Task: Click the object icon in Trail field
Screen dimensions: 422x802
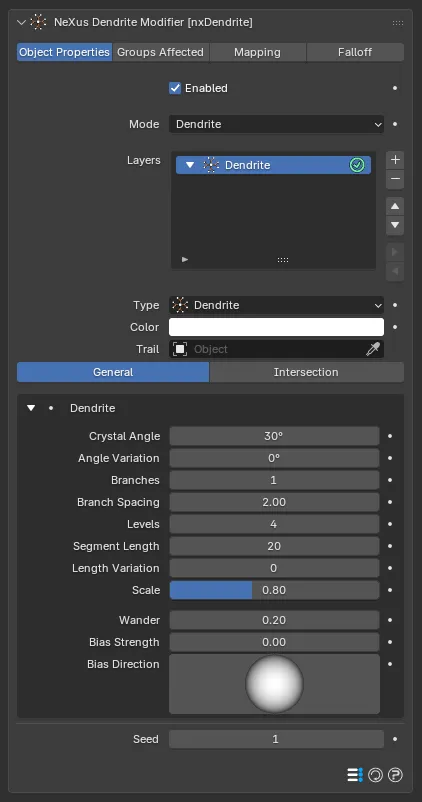Action: (180, 349)
